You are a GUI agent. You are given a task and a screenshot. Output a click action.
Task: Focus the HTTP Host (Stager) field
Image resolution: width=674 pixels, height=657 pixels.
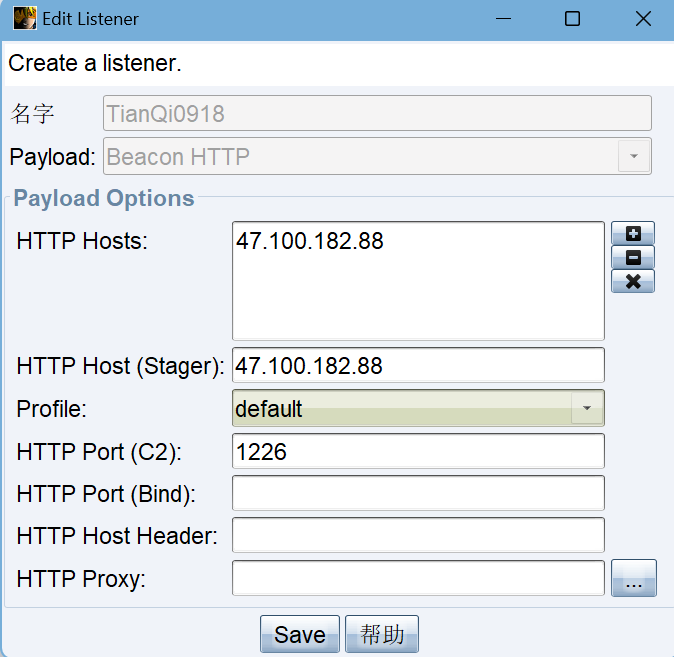(418, 365)
